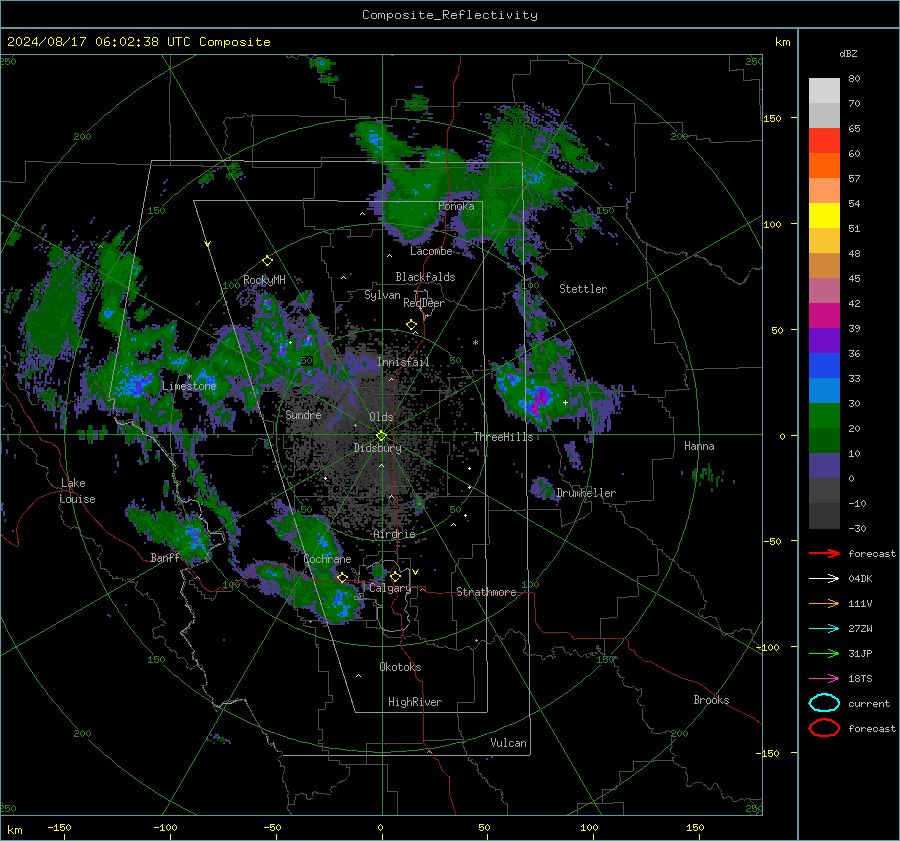Image resolution: width=900 pixels, height=841 pixels.
Task: Click the Ponoka city label
Action: click(456, 206)
